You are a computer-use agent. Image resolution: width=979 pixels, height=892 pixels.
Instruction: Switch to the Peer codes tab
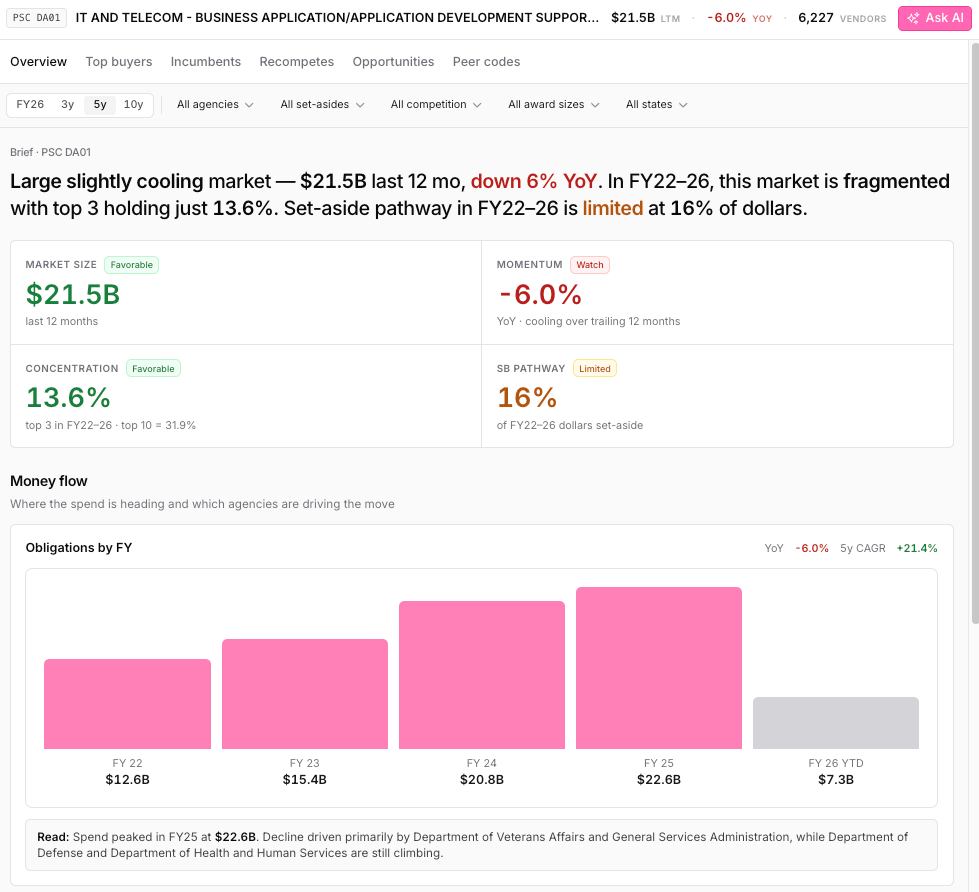coord(486,62)
